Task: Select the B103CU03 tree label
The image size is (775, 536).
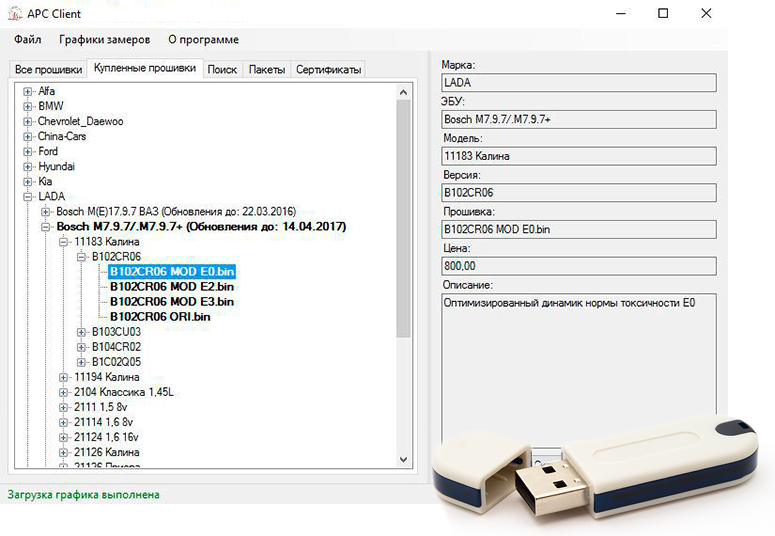Action: (x=116, y=332)
